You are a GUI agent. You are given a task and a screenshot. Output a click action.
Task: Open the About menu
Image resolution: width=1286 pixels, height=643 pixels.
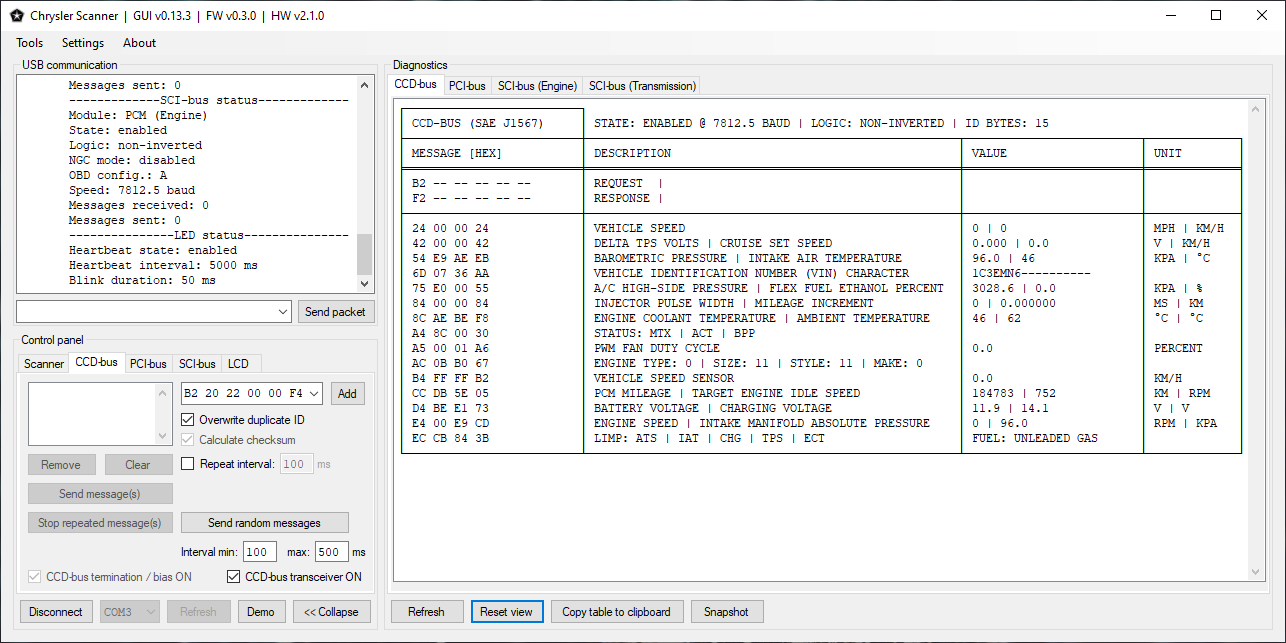point(139,43)
